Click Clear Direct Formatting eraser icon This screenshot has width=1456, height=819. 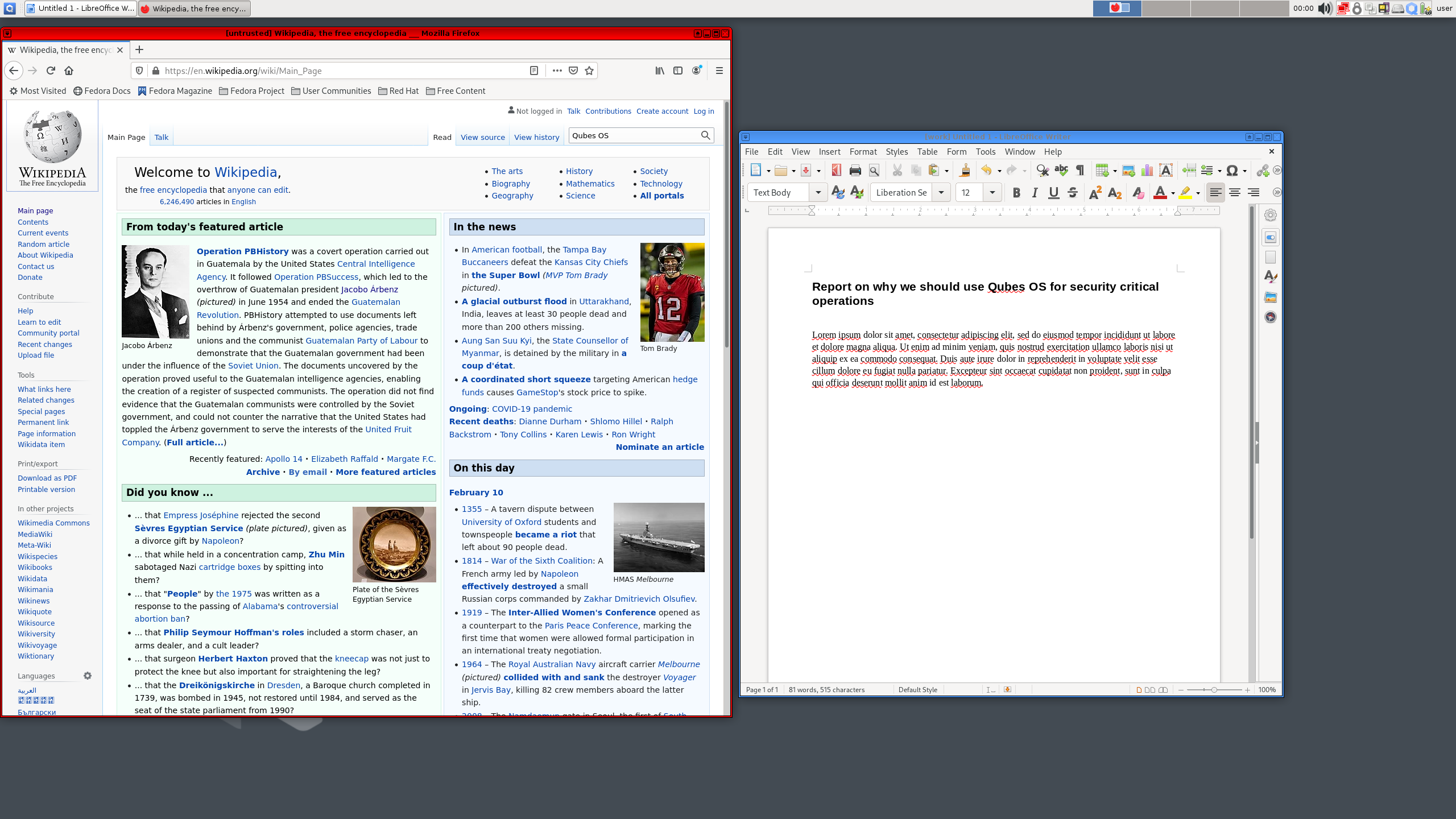pos(1137,193)
